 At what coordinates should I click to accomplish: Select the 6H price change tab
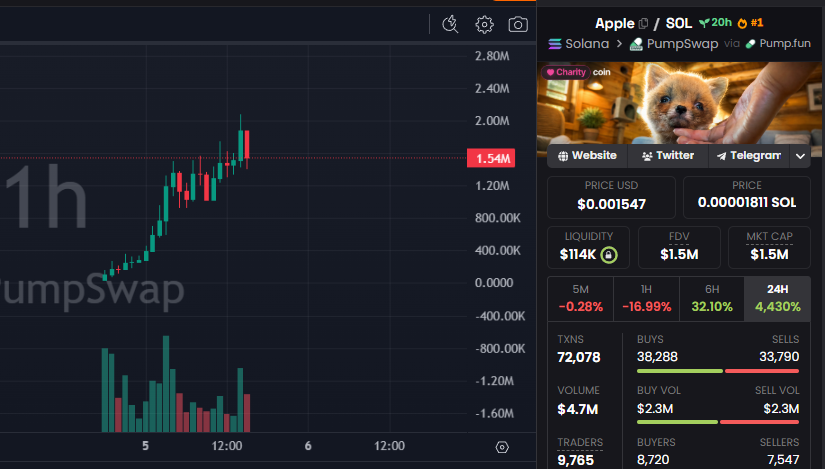coord(712,298)
